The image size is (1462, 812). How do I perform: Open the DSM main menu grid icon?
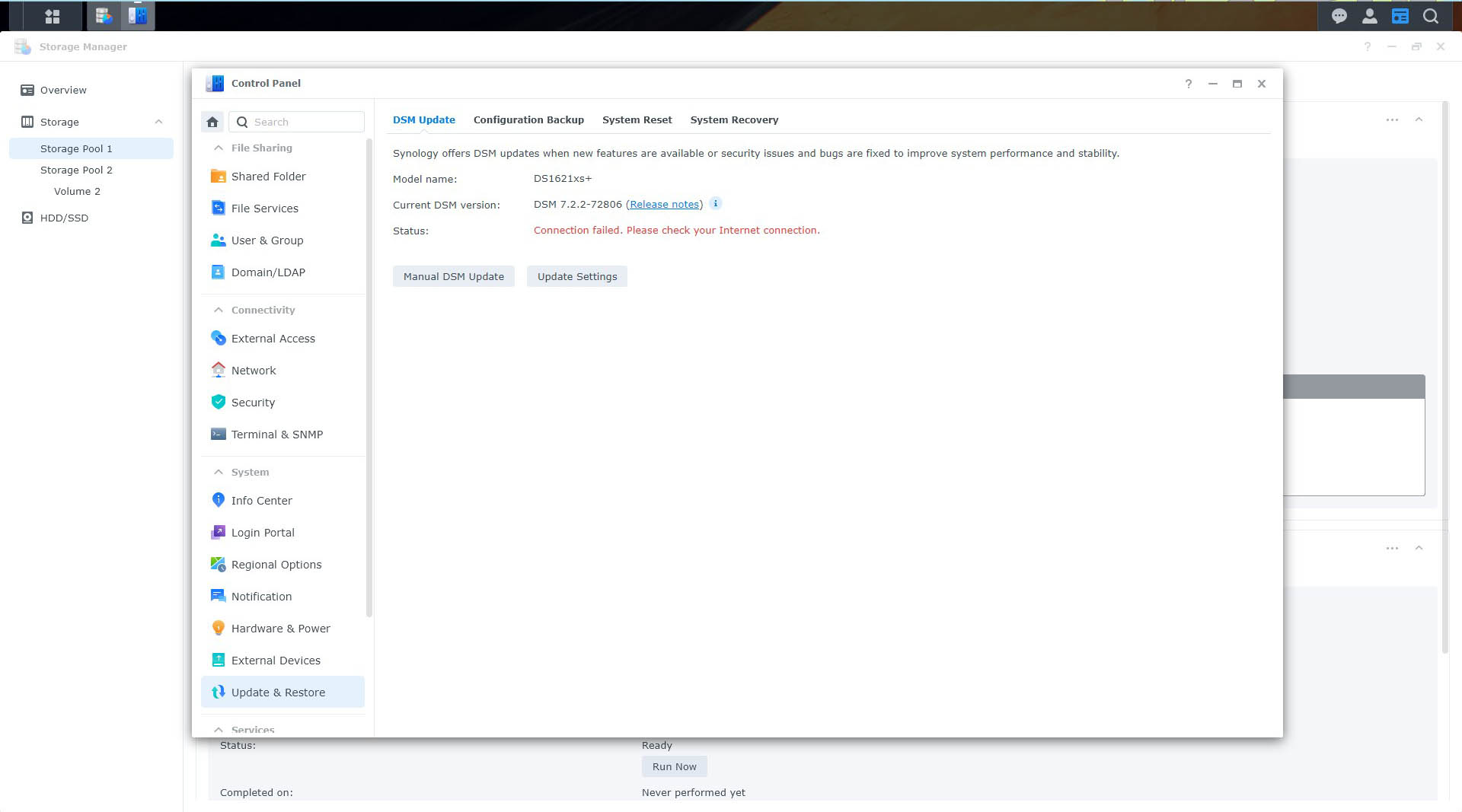[52, 16]
